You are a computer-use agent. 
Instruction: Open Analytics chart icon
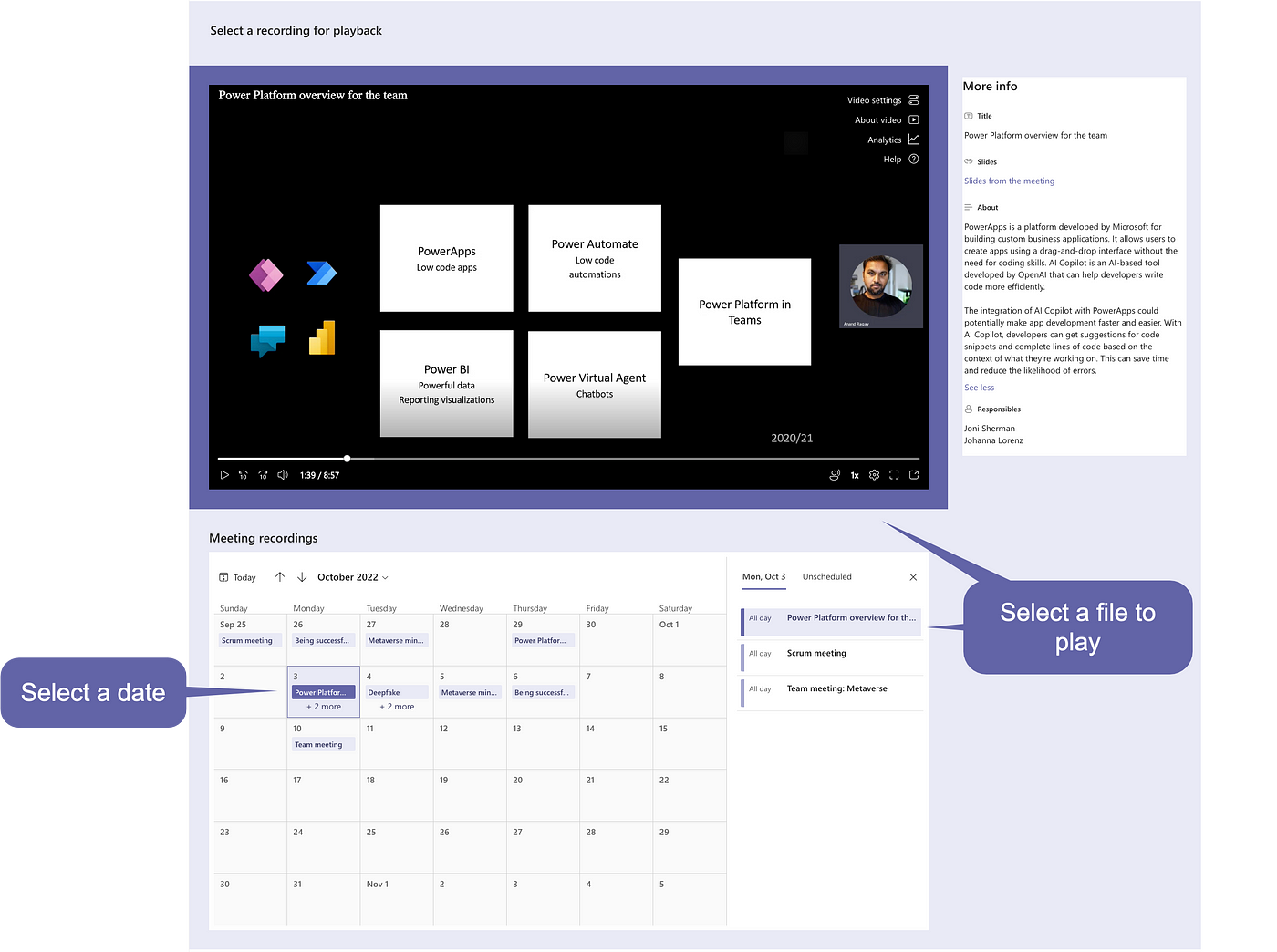[914, 140]
